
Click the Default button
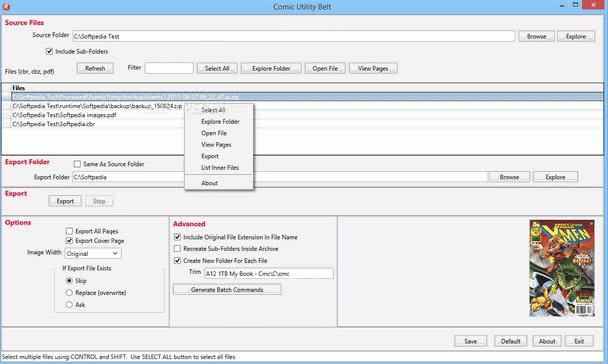click(x=510, y=341)
